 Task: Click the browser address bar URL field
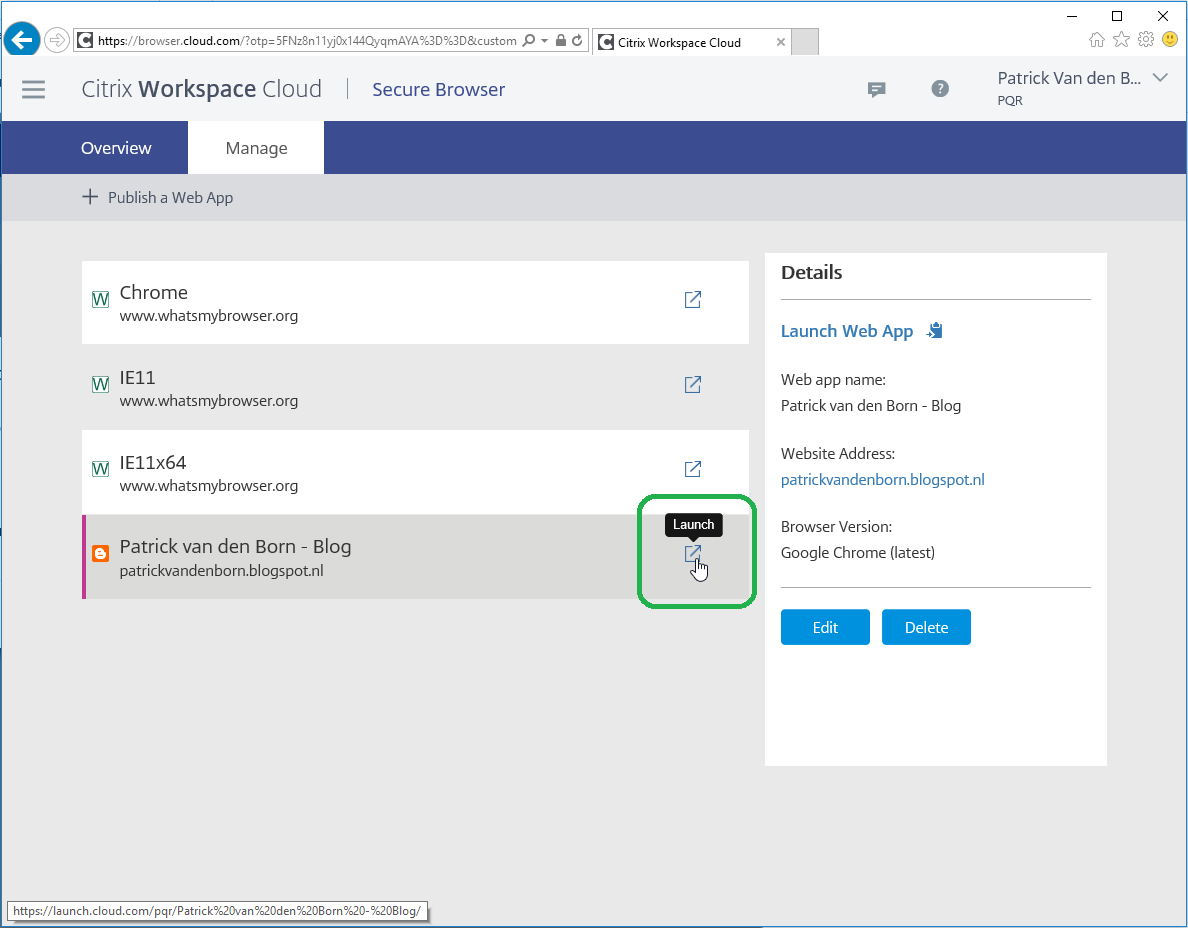click(x=308, y=41)
